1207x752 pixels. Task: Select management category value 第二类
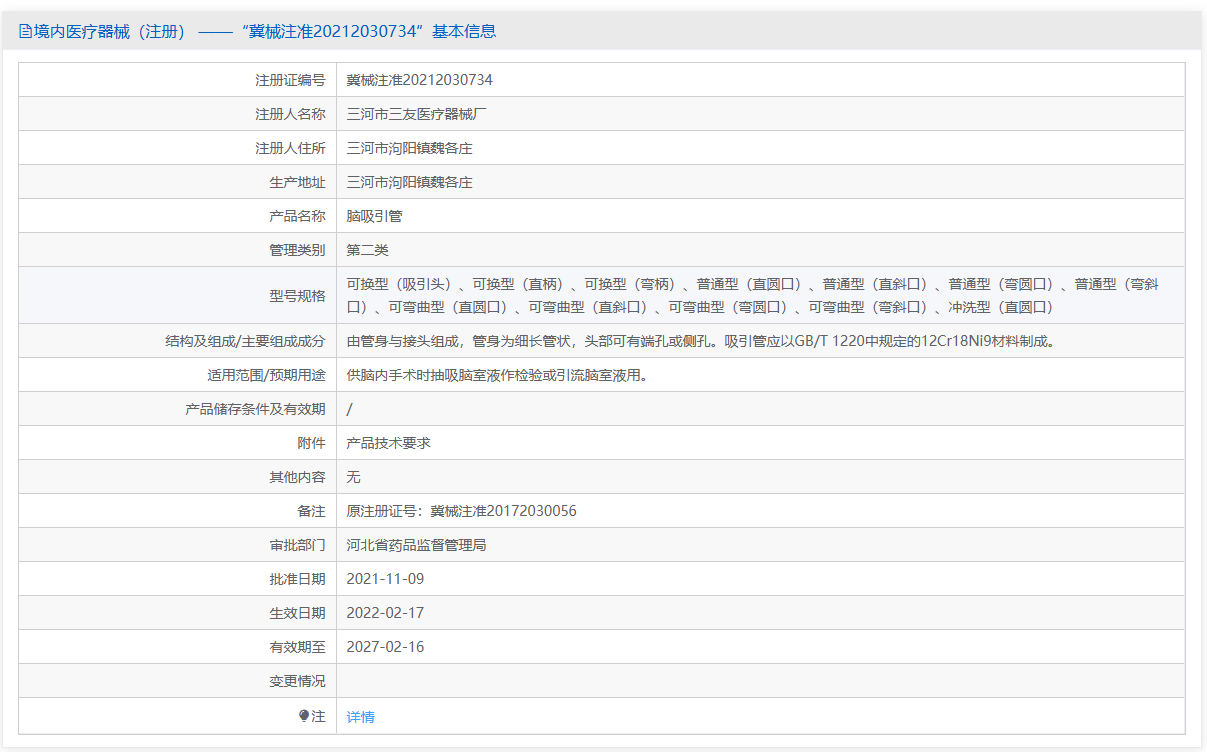coord(367,250)
